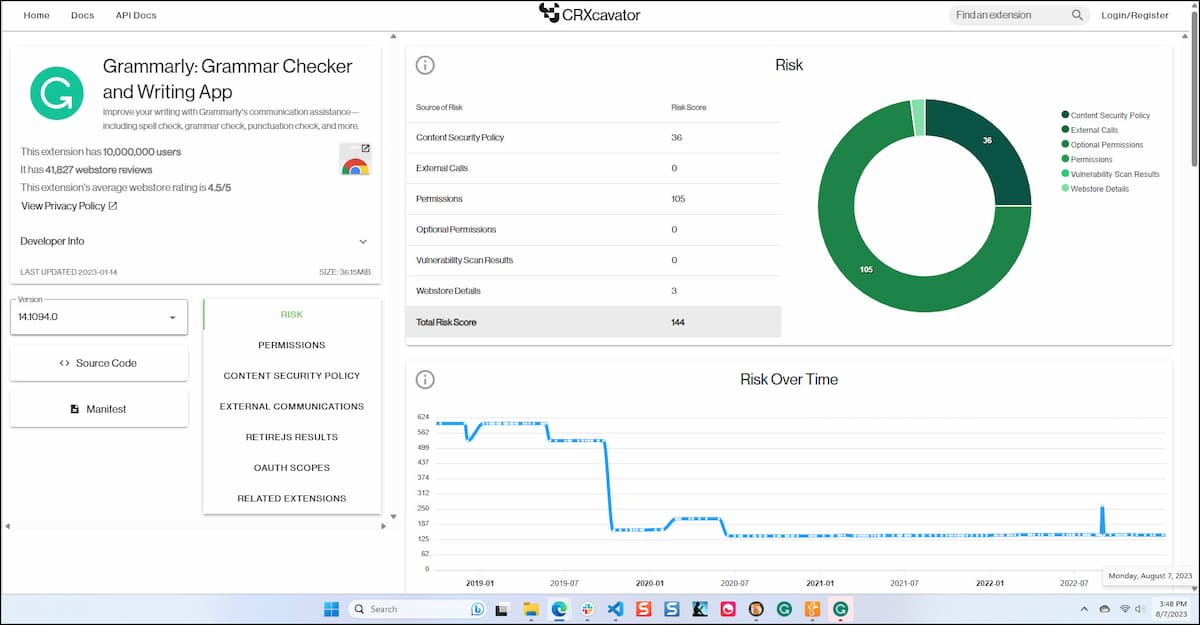1200x625 pixels.
Task: Launch Grammarly from the taskbar
Action: [x=842, y=608]
